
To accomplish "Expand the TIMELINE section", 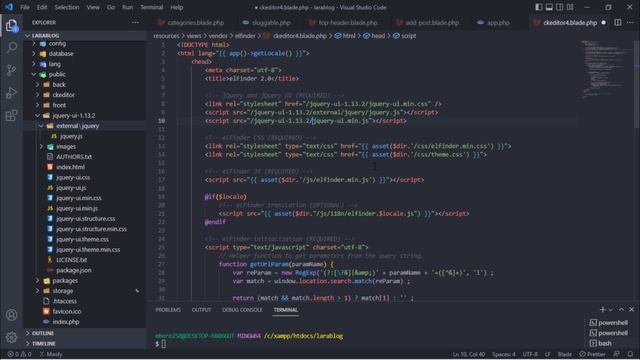I will (44, 344).
